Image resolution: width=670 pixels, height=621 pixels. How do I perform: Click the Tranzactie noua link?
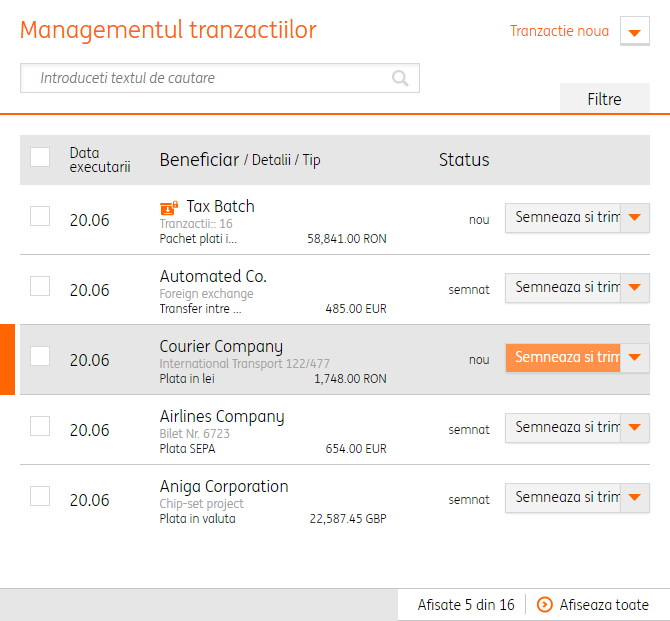(559, 31)
